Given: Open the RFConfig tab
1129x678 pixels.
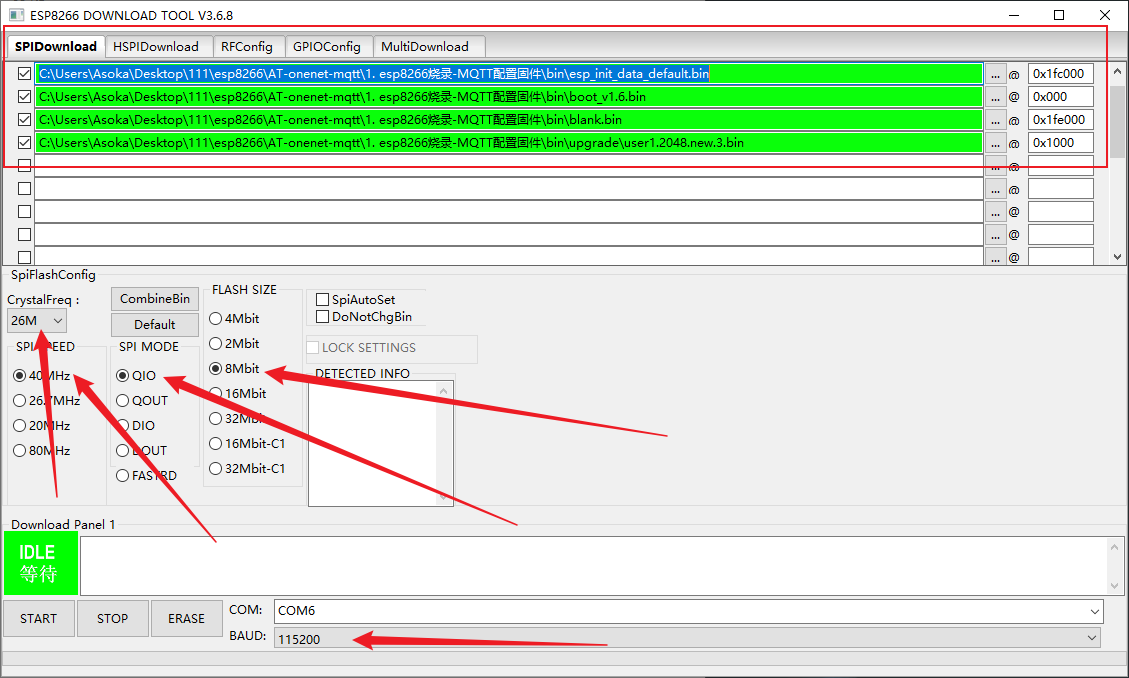Looking at the screenshot, I should [x=248, y=47].
